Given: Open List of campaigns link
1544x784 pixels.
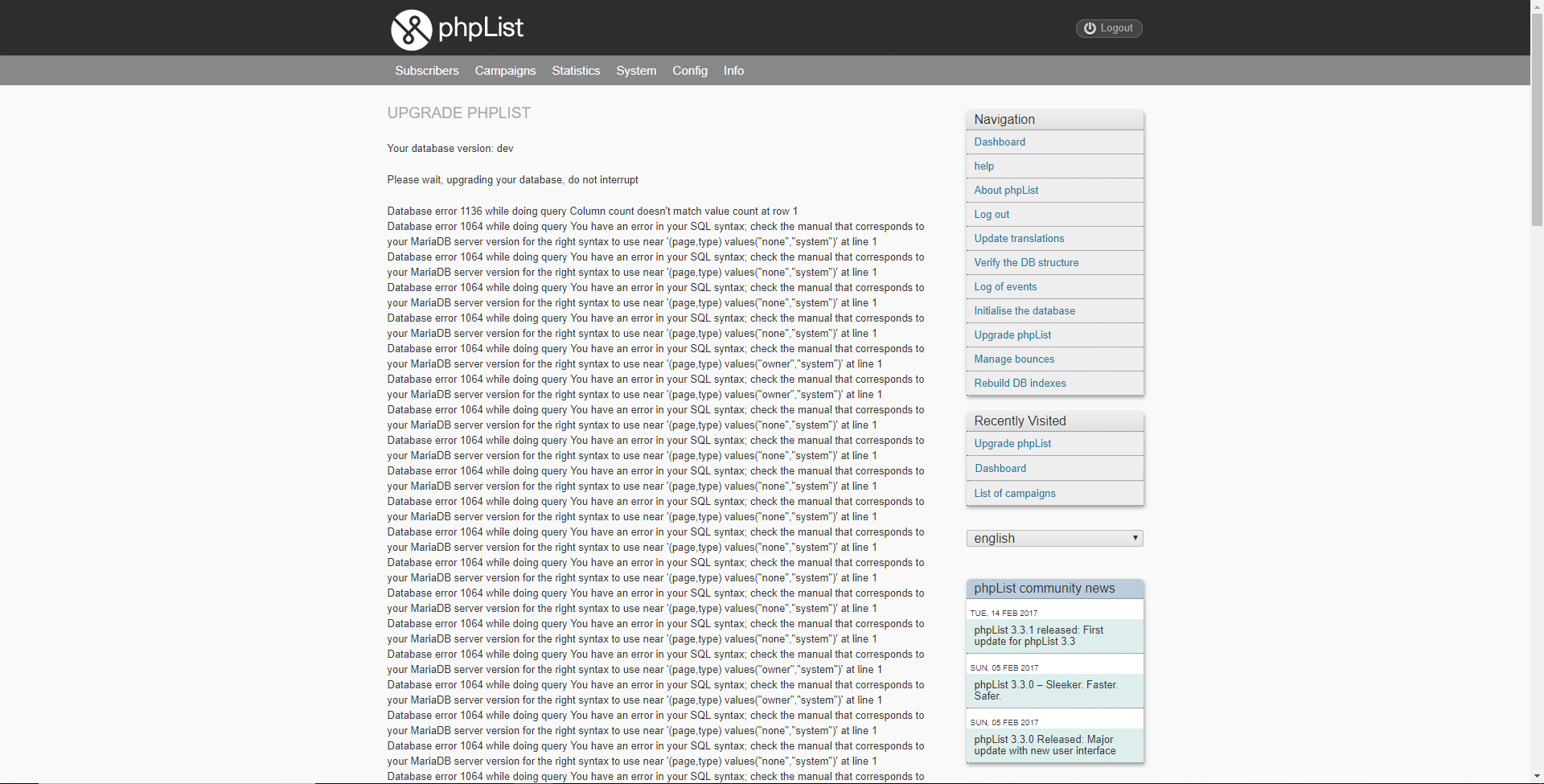Looking at the screenshot, I should (1015, 494).
